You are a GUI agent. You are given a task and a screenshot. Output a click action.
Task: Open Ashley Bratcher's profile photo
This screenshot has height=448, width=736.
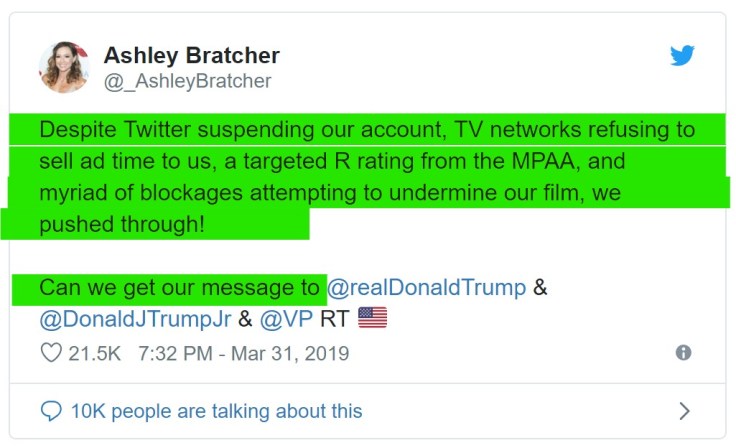[64, 68]
